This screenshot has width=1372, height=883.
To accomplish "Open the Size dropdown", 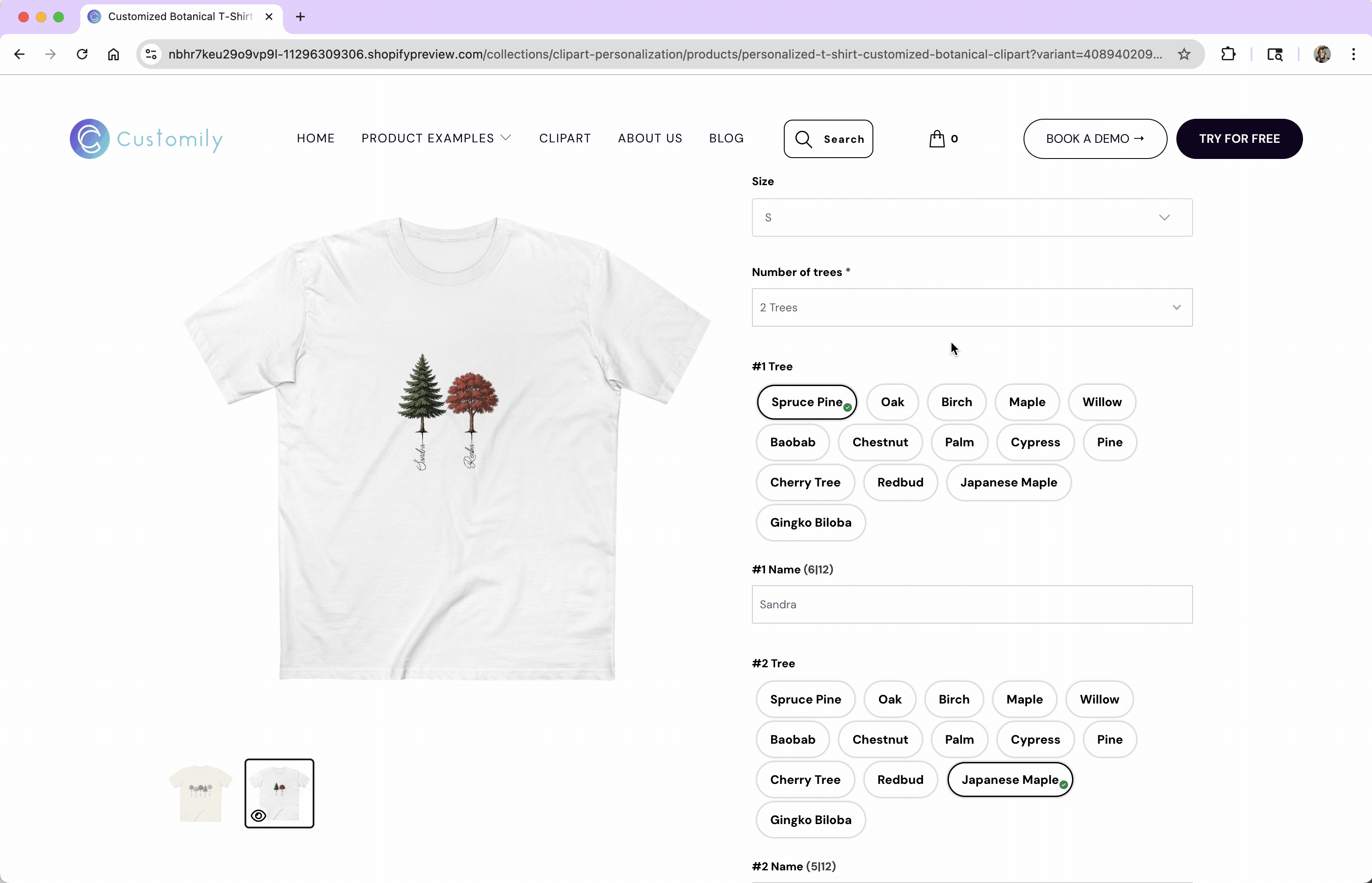I will (x=972, y=217).
